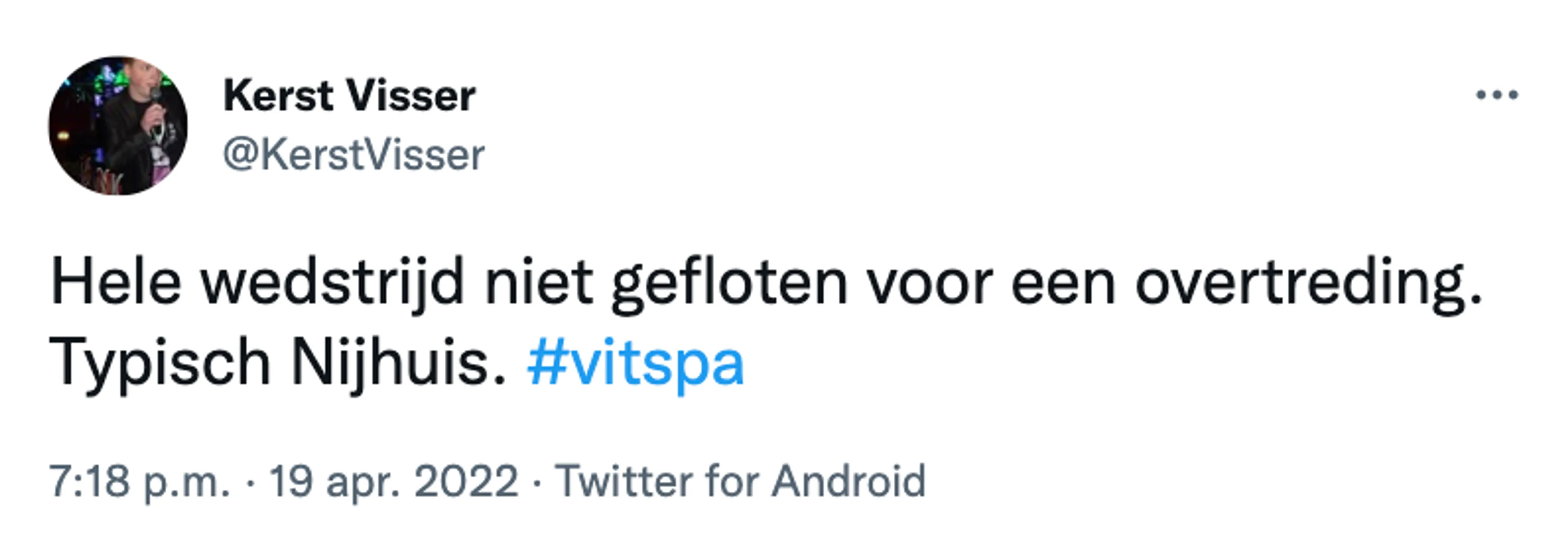1568x555 pixels.
Task: Visit the @KerstVisser handle link
Action: pos(354,155)
